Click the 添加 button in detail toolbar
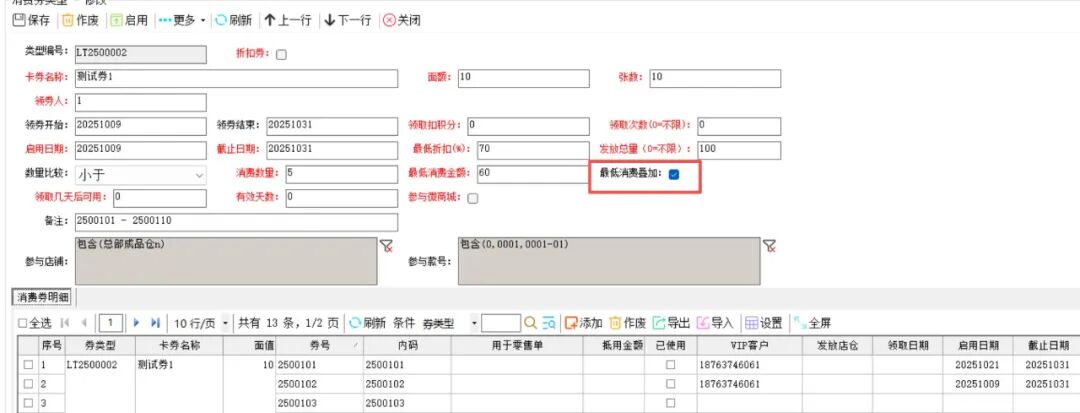The width and height of the screenshot is (1080, 413). click(583, 323)
